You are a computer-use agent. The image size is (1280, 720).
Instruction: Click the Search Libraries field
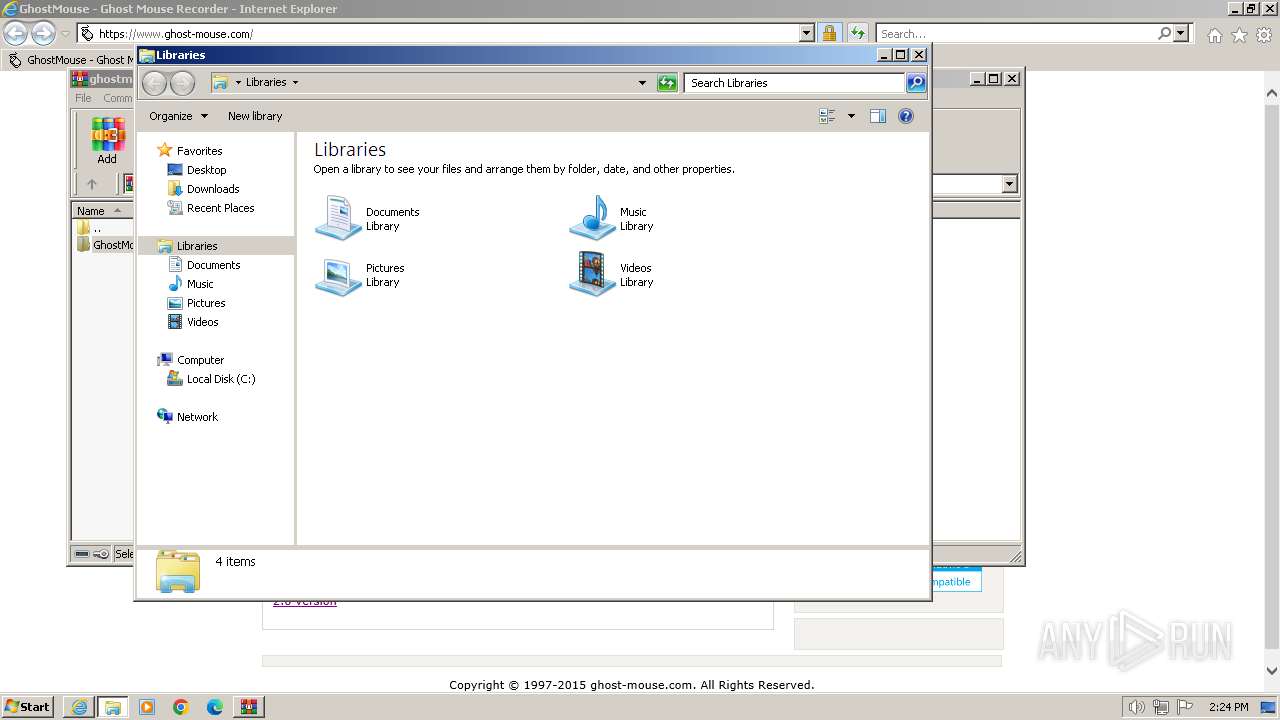click(x=795, y=83)
